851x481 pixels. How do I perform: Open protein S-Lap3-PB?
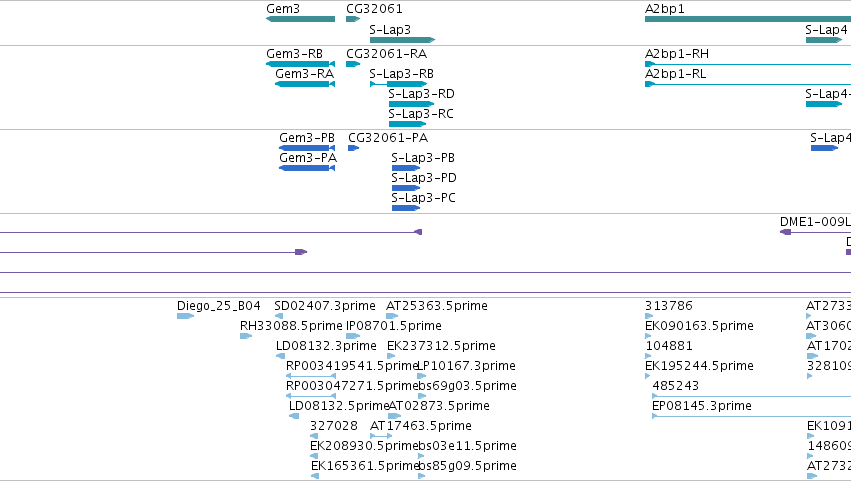(423, 158)
